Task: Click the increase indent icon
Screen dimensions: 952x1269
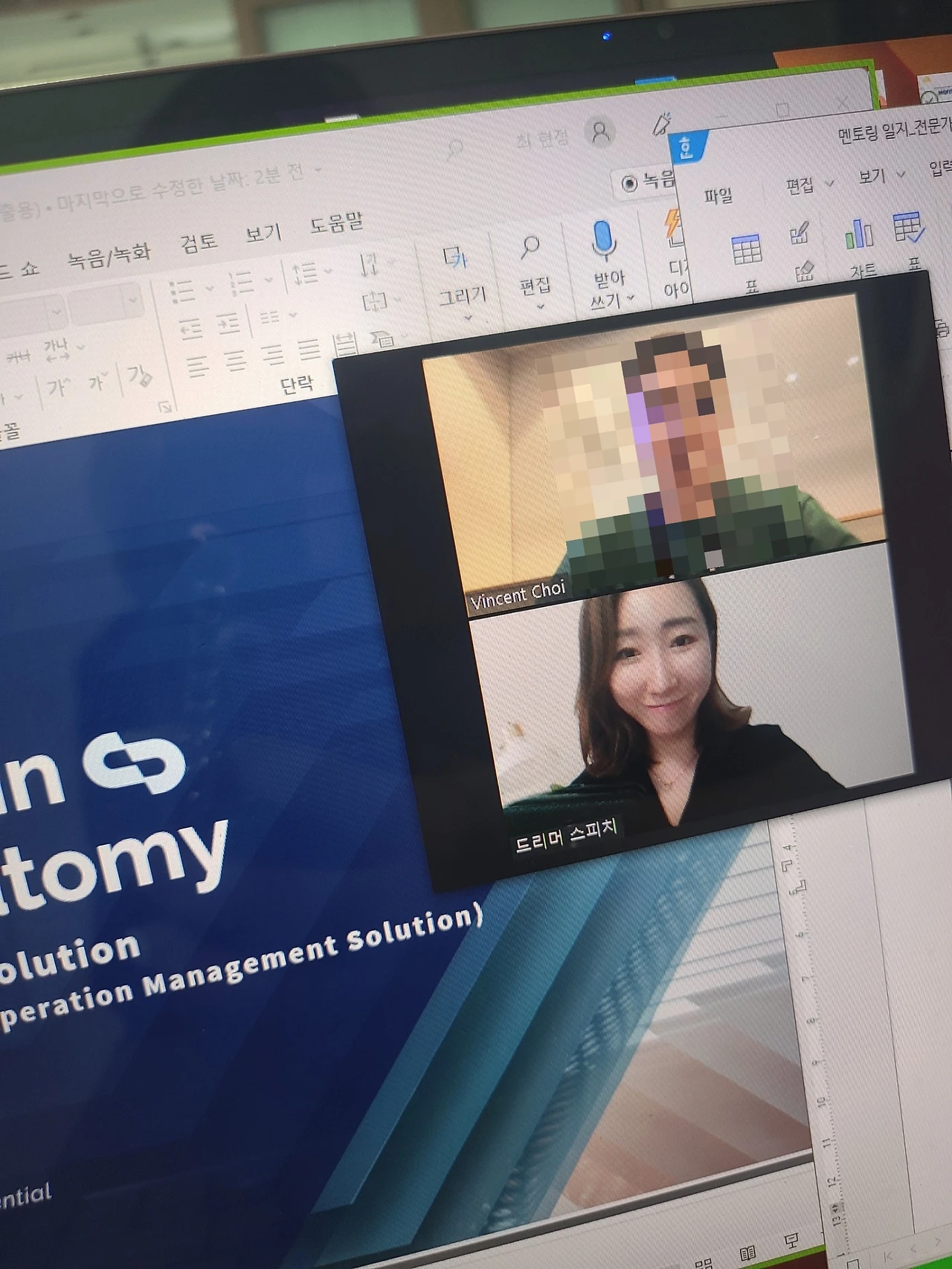Action: (229, 323)
